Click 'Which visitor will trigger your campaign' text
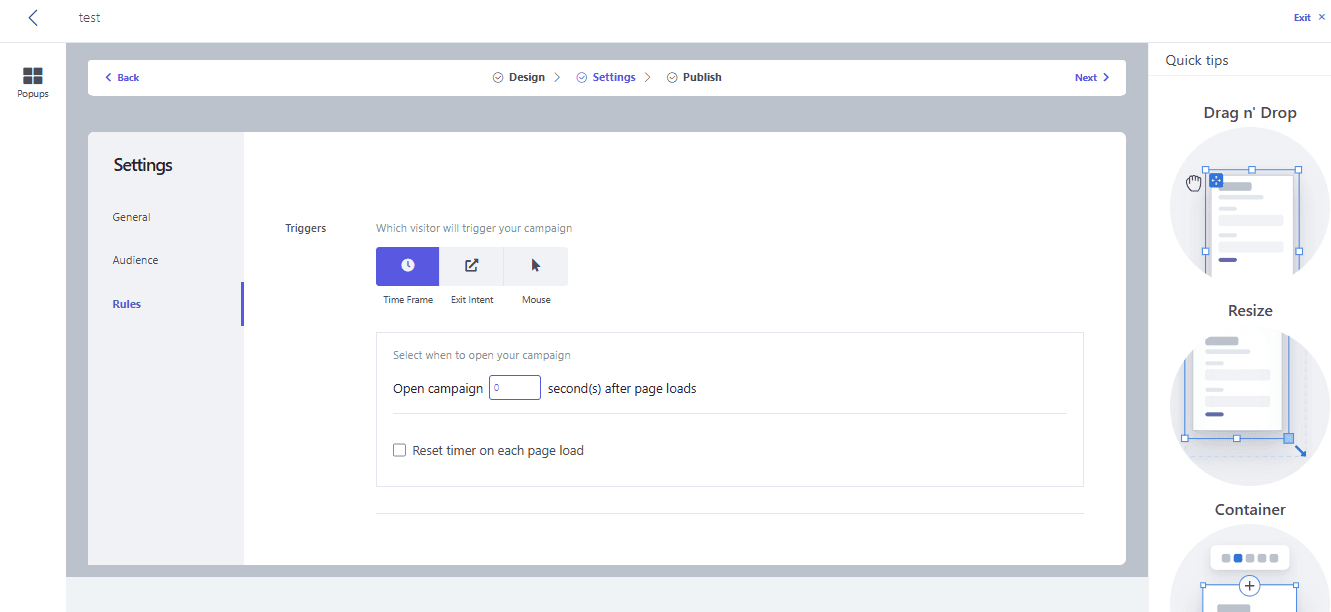This screenshot has height=612, width=1331. pyautogui.click(x=474, y=228)
